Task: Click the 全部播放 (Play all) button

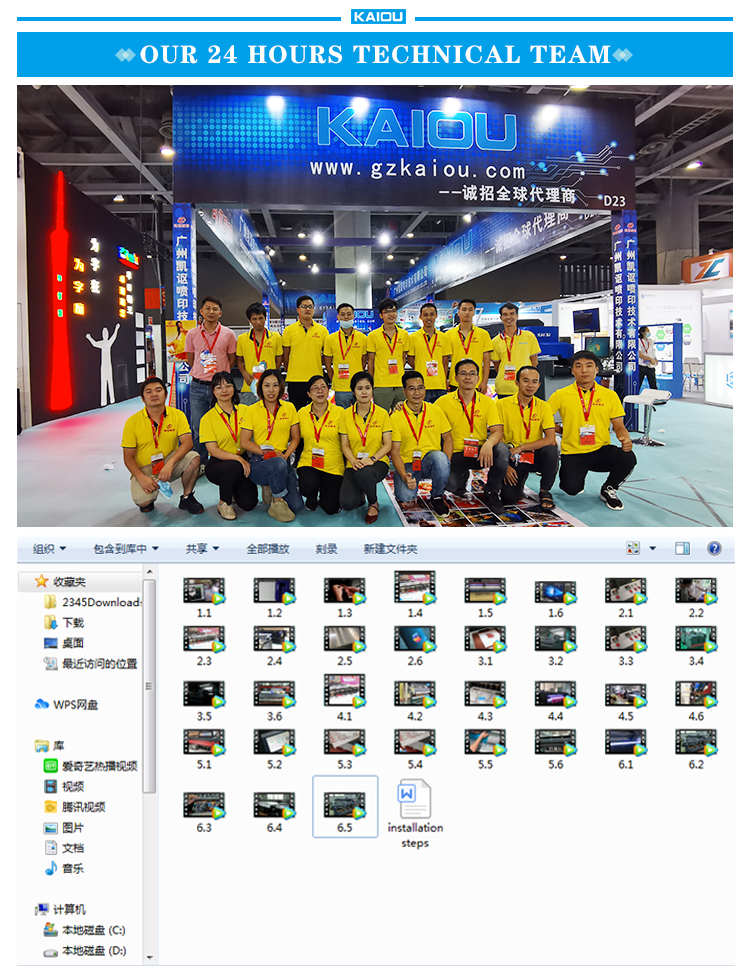Action: 268,549
